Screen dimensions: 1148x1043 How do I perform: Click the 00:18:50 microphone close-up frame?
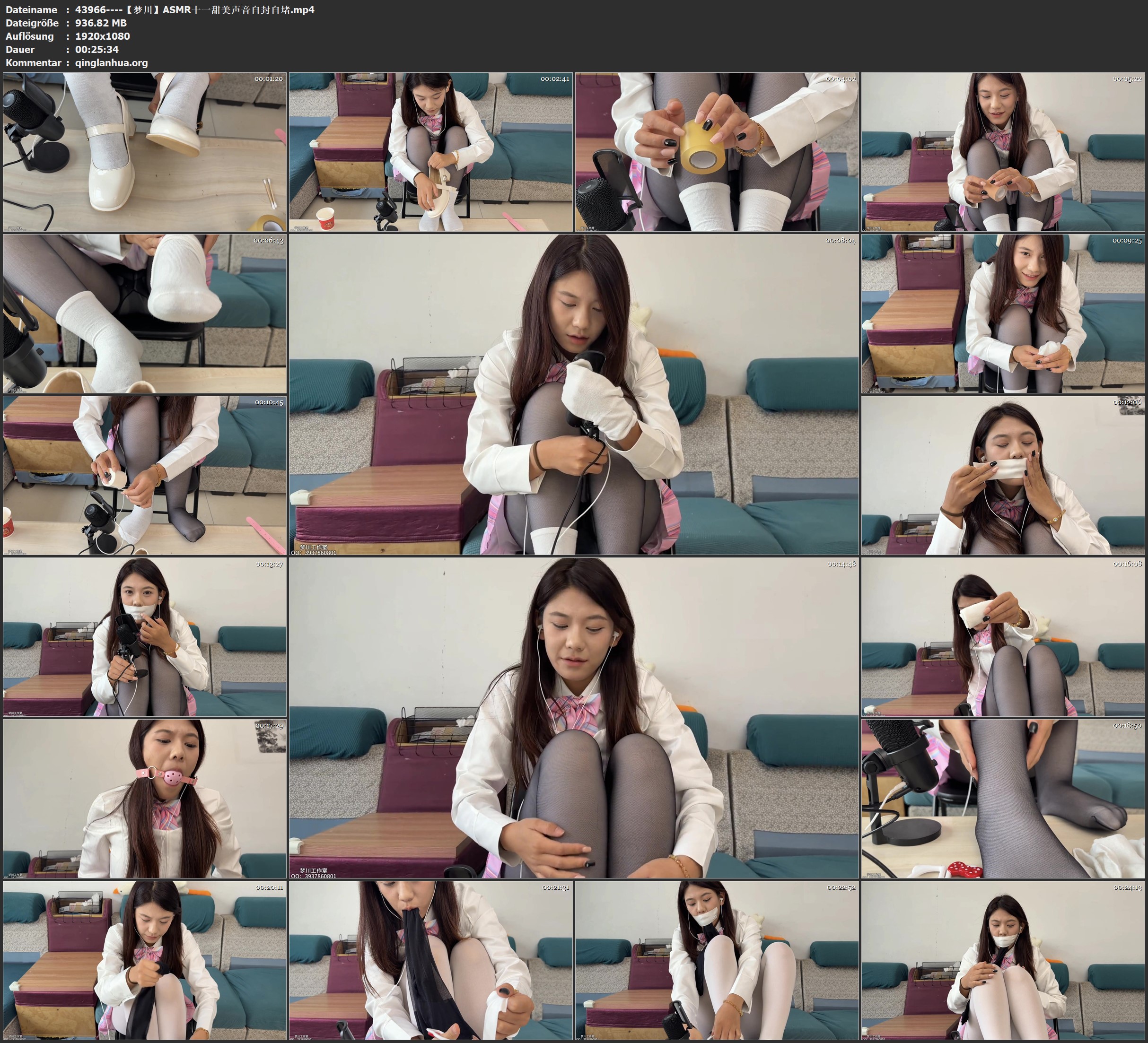(1003, 799)
